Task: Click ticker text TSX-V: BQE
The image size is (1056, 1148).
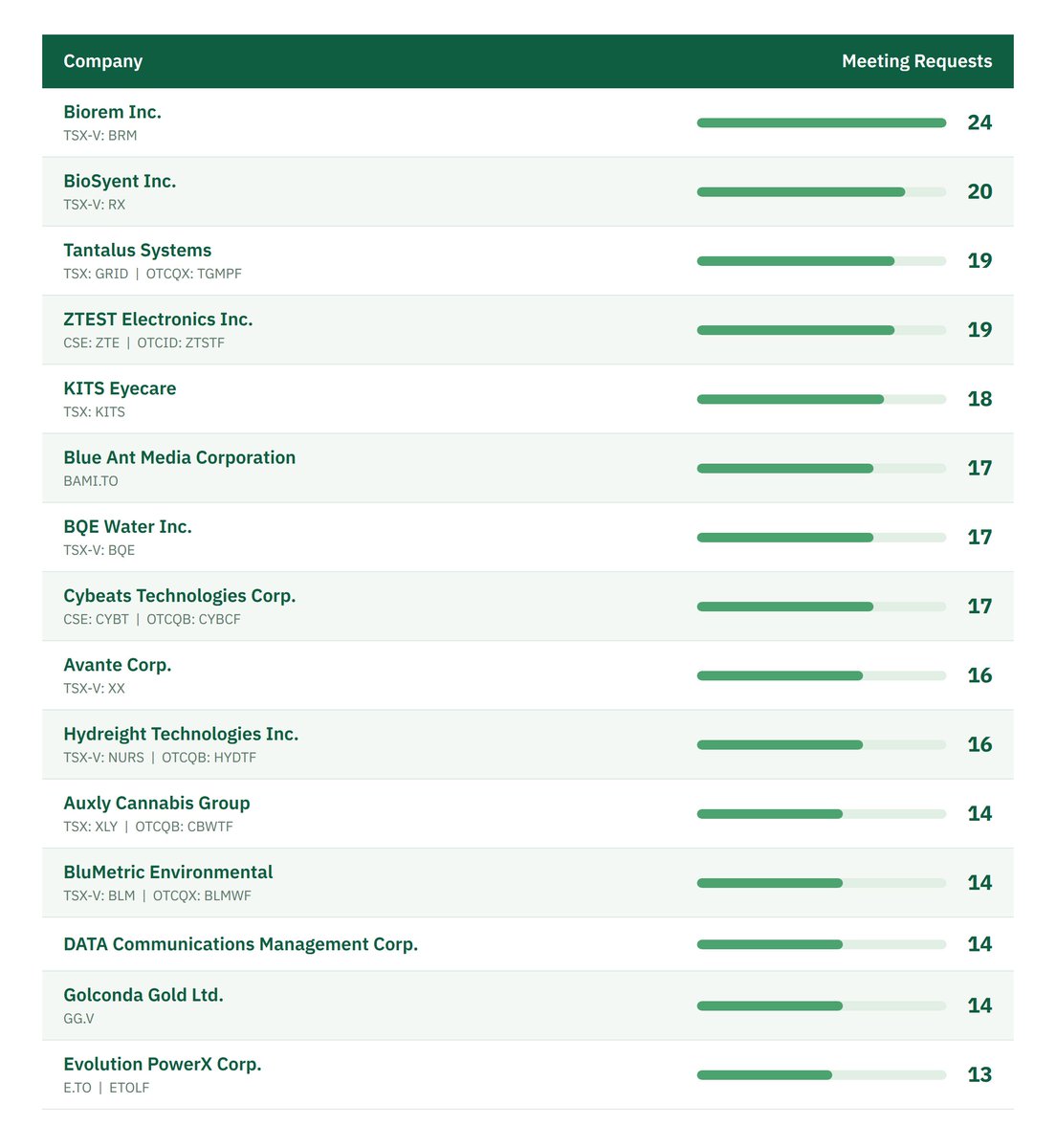Action: pos(99,550)
